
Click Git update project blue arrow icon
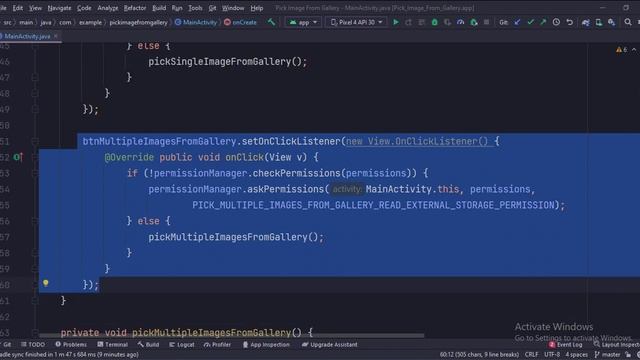[517, 22]
